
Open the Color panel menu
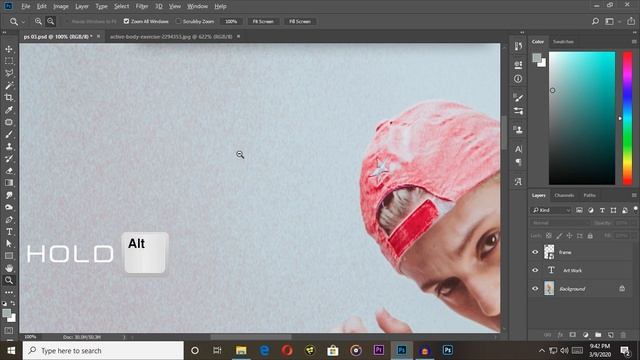(x=634, y=42)
